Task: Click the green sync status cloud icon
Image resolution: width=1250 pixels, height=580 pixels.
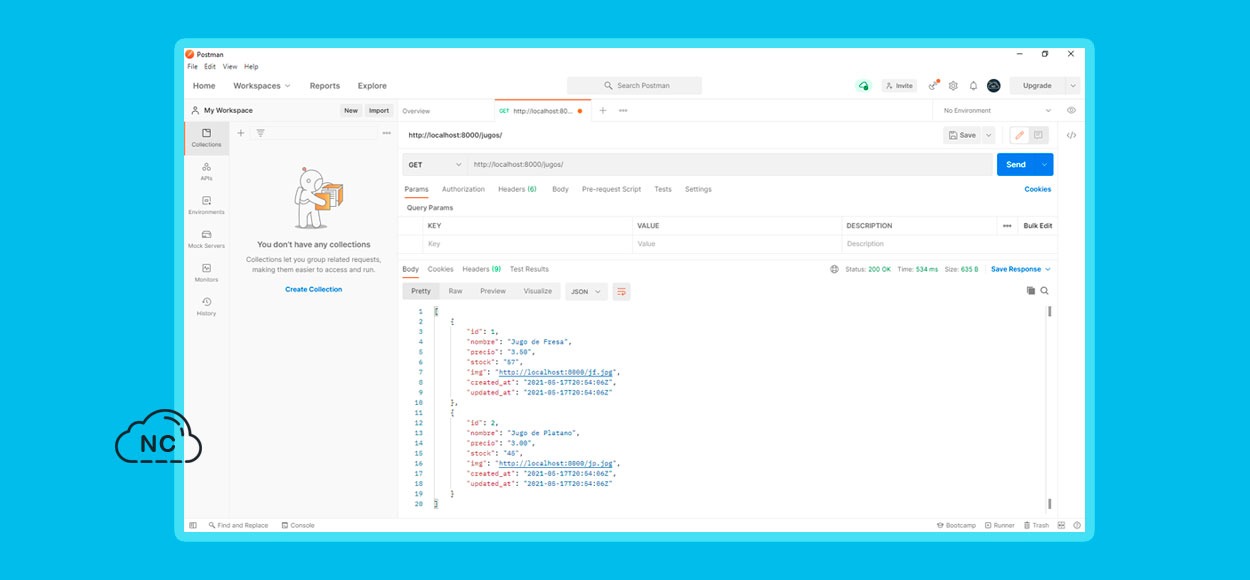Action: (x=863, y=86)
